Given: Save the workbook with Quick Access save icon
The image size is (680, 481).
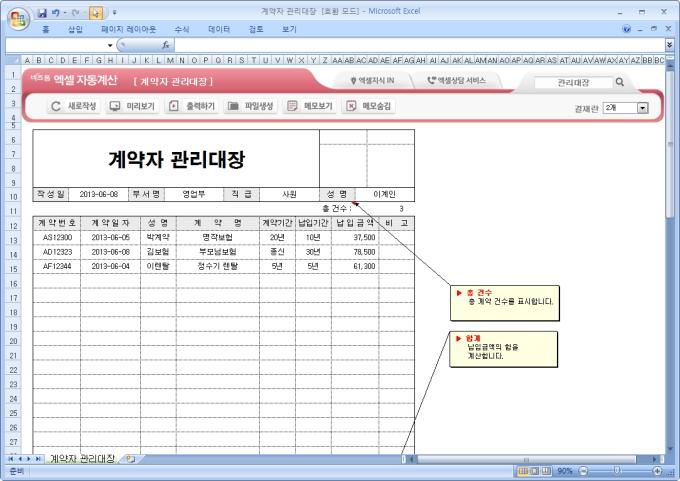Looking at the screenshot, I should pyautogui.click(x=42, y=13).
